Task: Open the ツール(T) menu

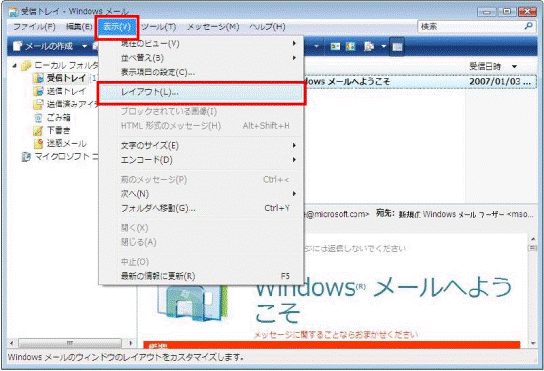Action: click(159, 27)
